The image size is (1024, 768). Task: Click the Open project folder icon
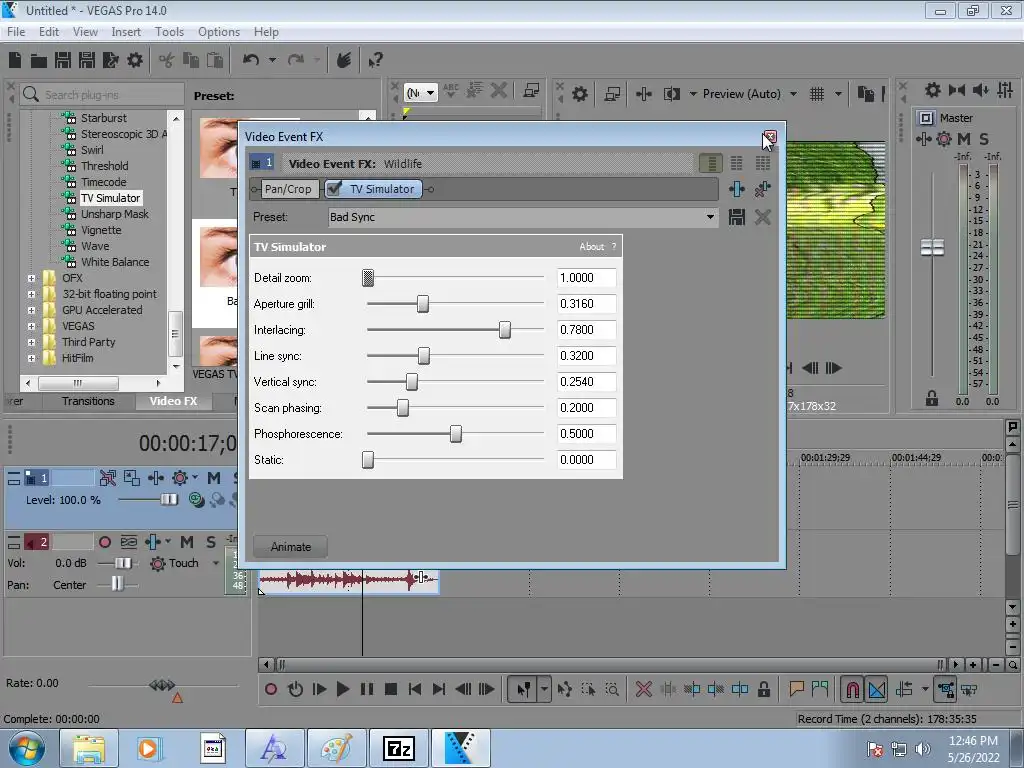pos(39,60)
